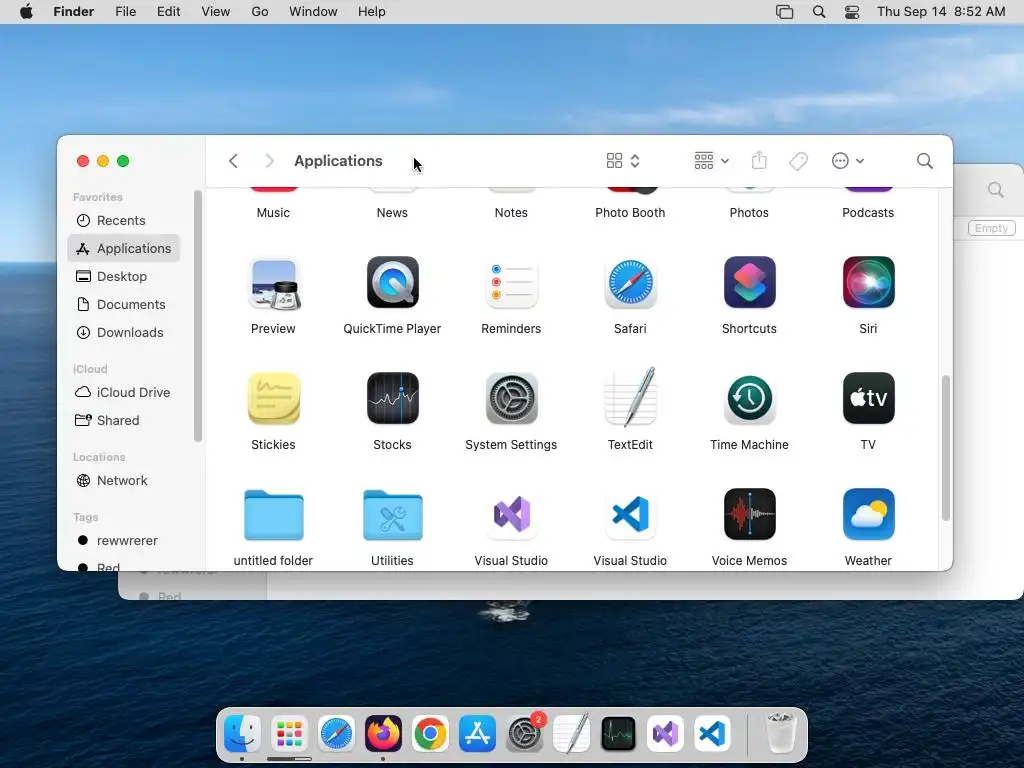Select the Voice Memos app icon
This screenshot has width=1024, height=768.
[x=749, y=515]
